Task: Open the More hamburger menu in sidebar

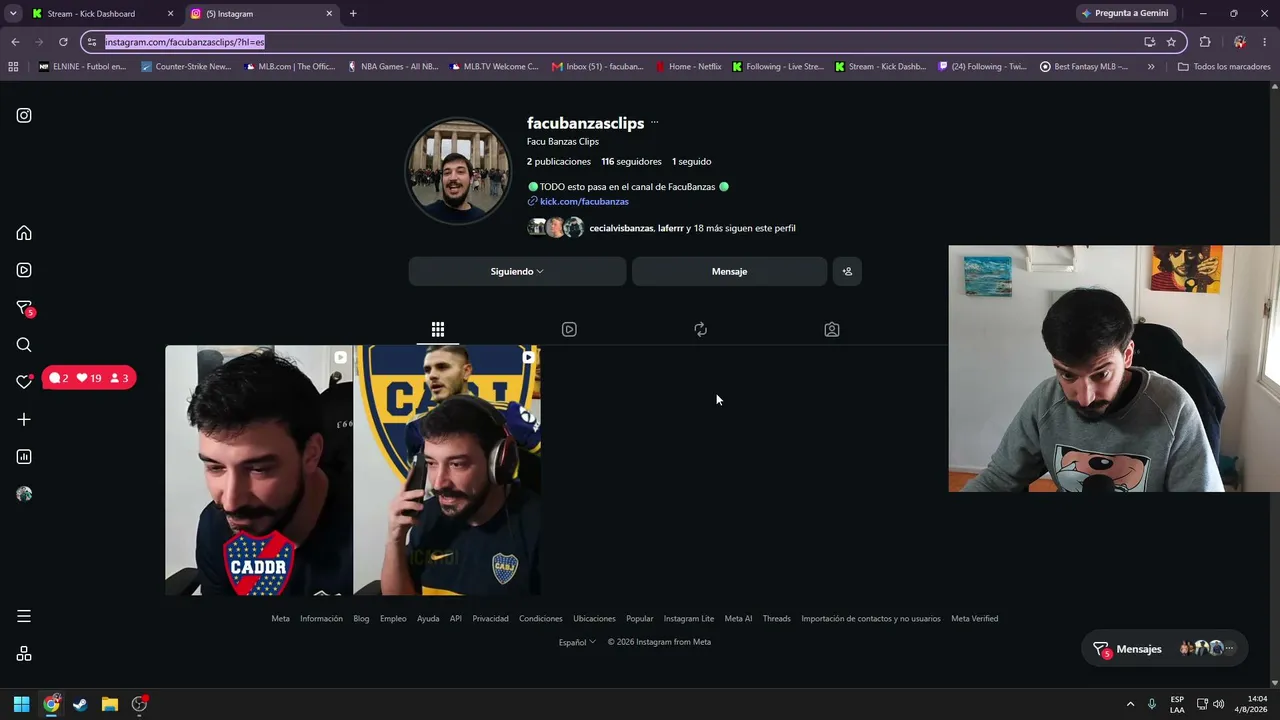Action: [24, 616]
